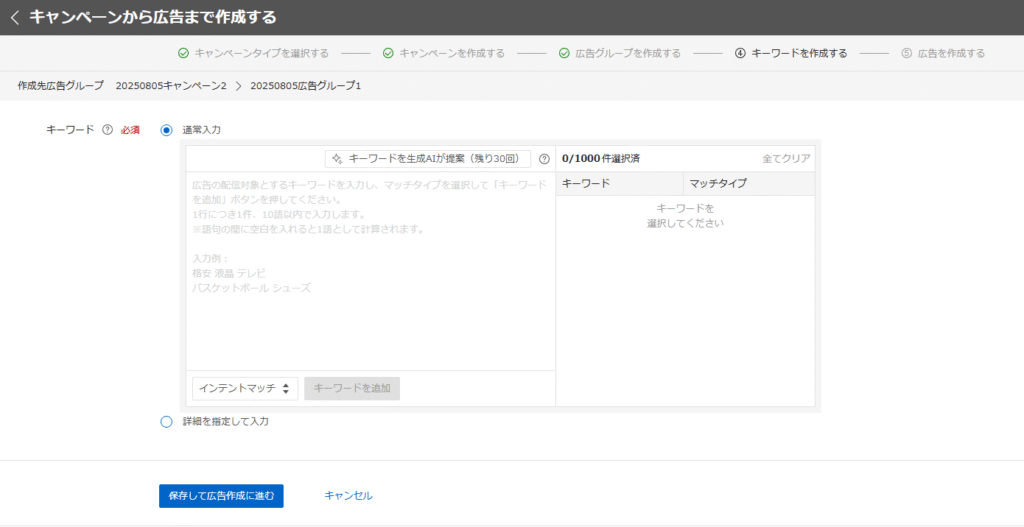Click green check icon for キャンペーンタイプを選択する
Screen dimensions: 1024x527
coord(184,54)
